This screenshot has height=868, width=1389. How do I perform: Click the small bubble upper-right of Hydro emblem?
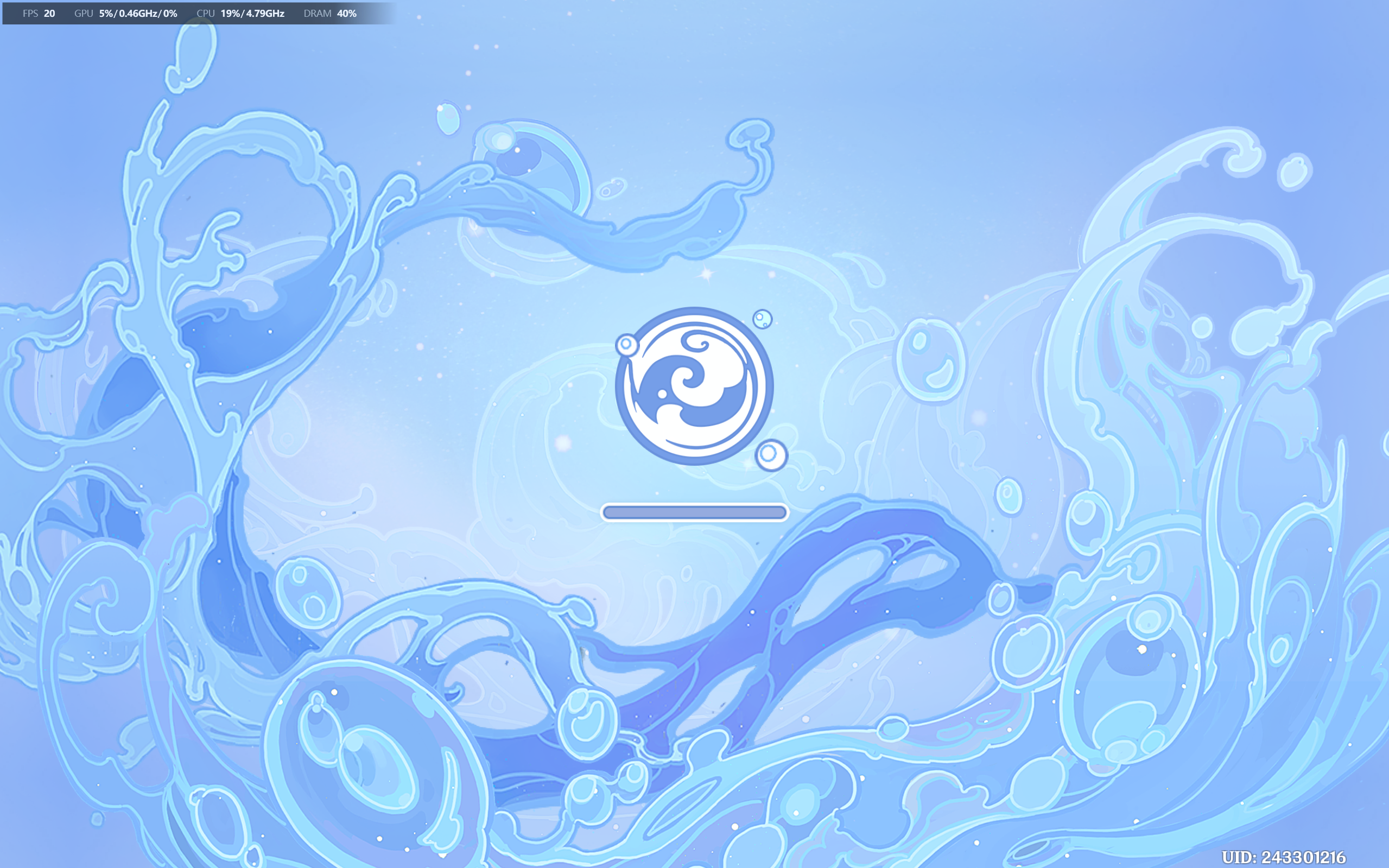(x=762, y=319)
